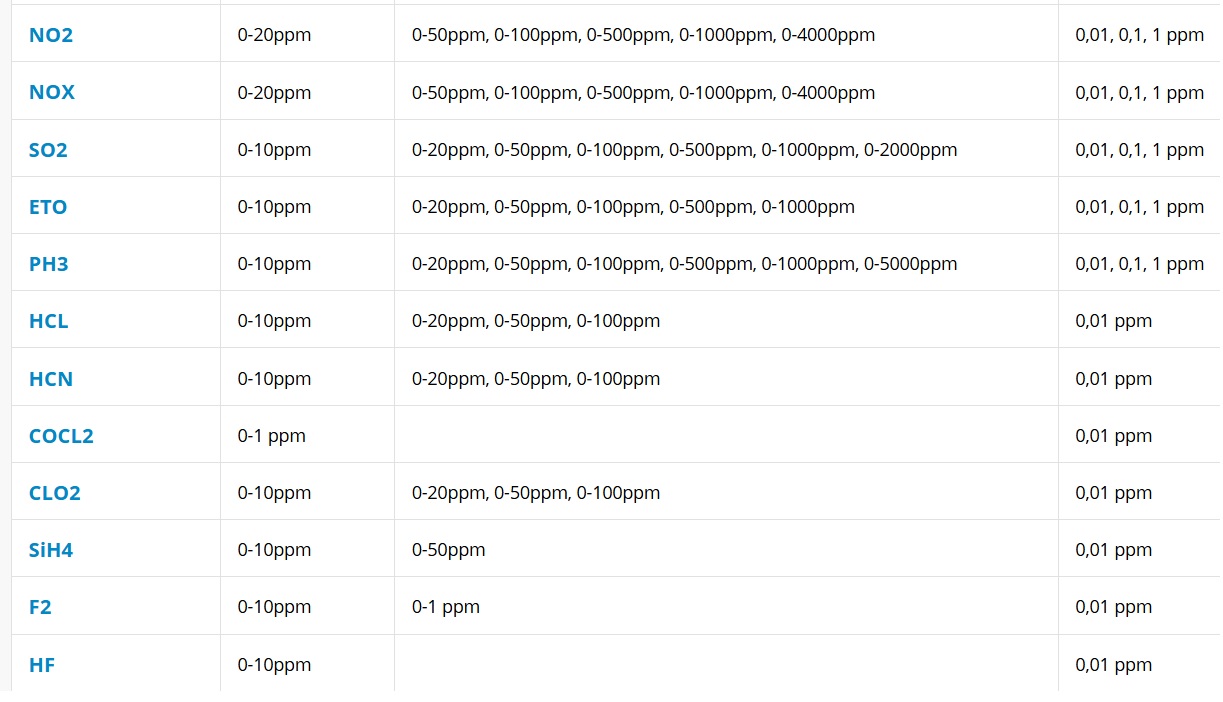Select the NO2 resolution 0,01, 0,1, 1 ppm cell
The width and height of the screenshot is (1223, 702).
[1139, 35]
